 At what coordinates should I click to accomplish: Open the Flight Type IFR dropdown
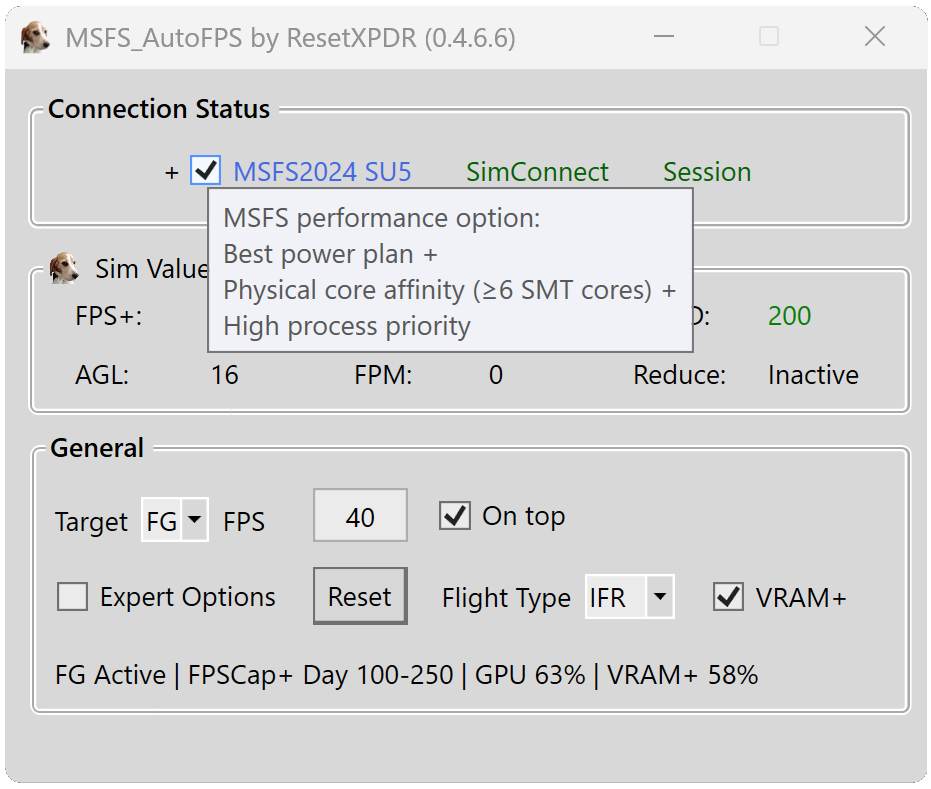click(x=629, y=597)
